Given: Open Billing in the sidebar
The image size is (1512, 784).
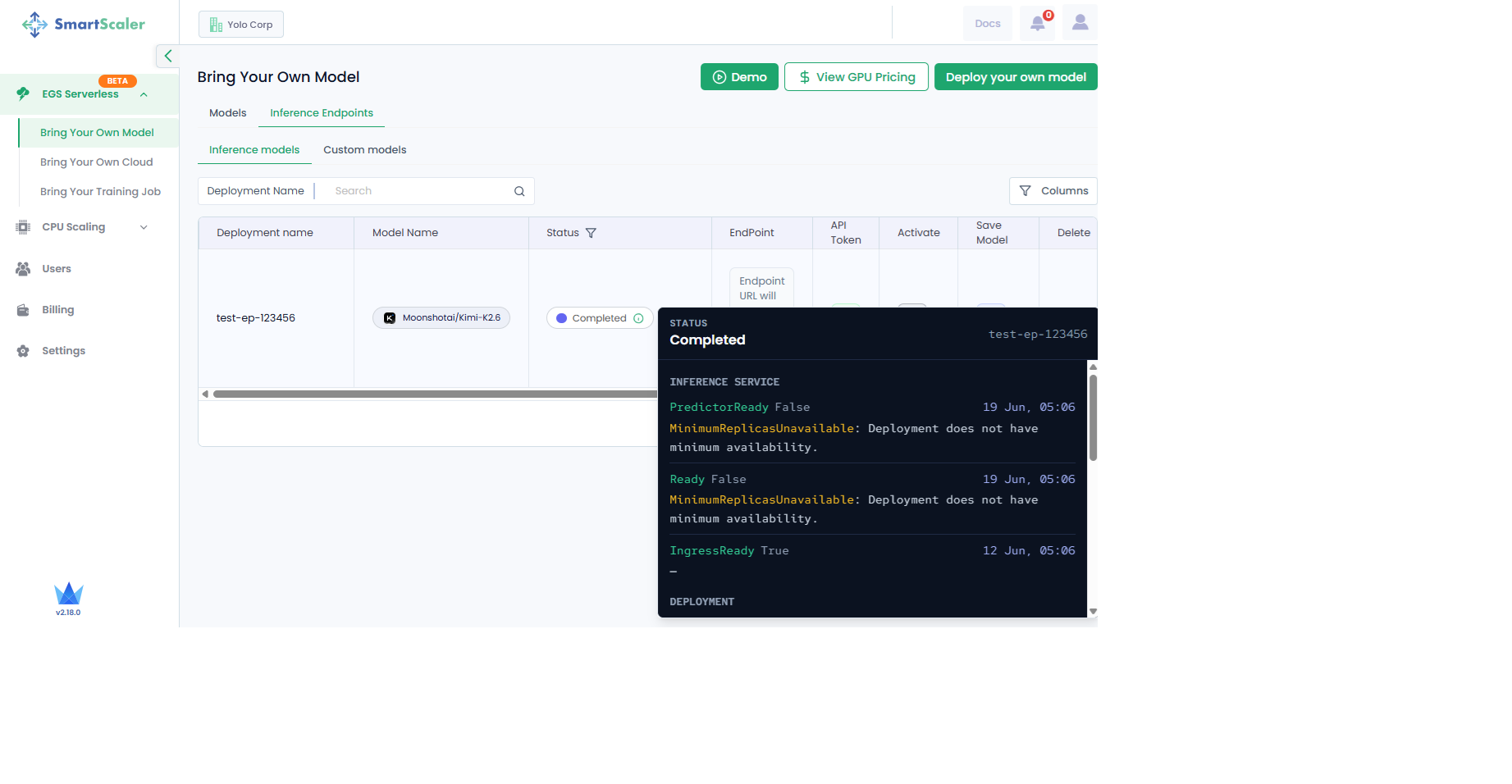Looking at the screenshot, I should (57, 310).
